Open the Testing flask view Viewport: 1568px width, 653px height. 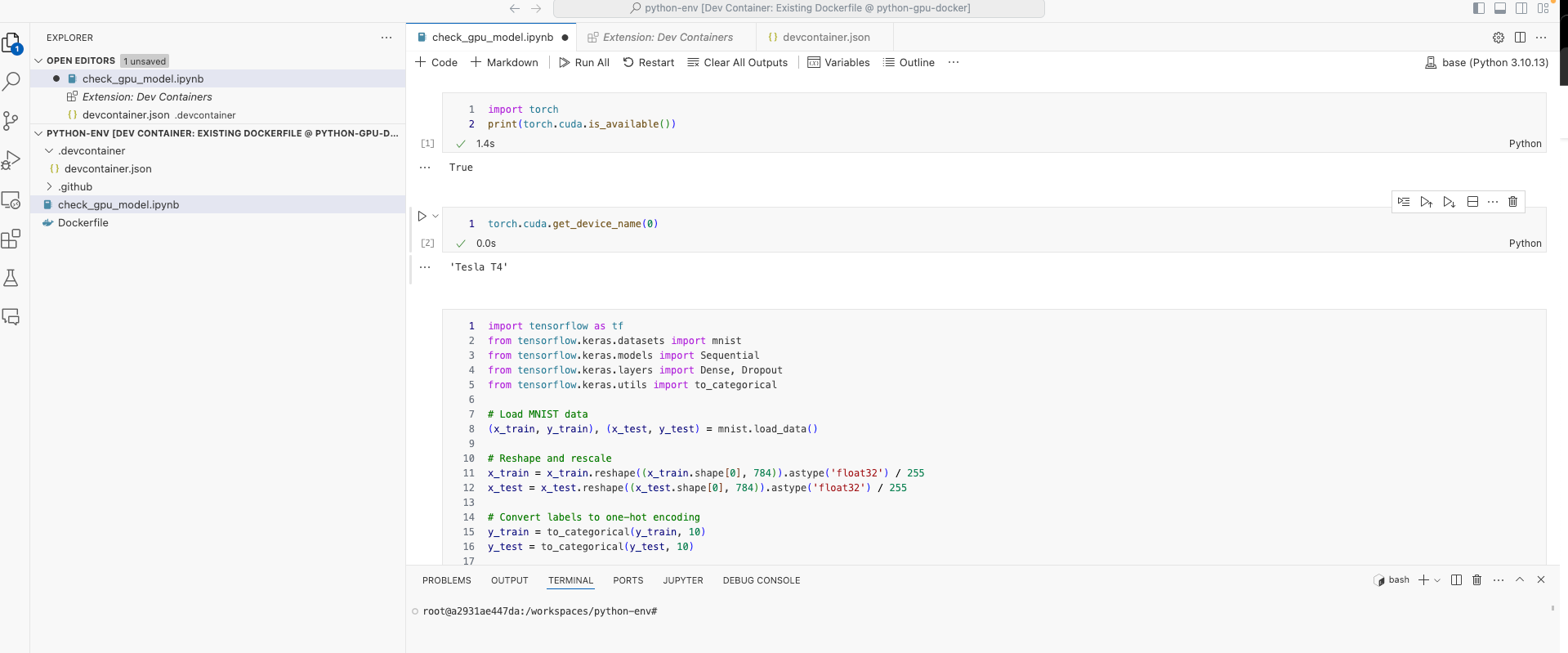pyautogui.click(x=11, y=278)
